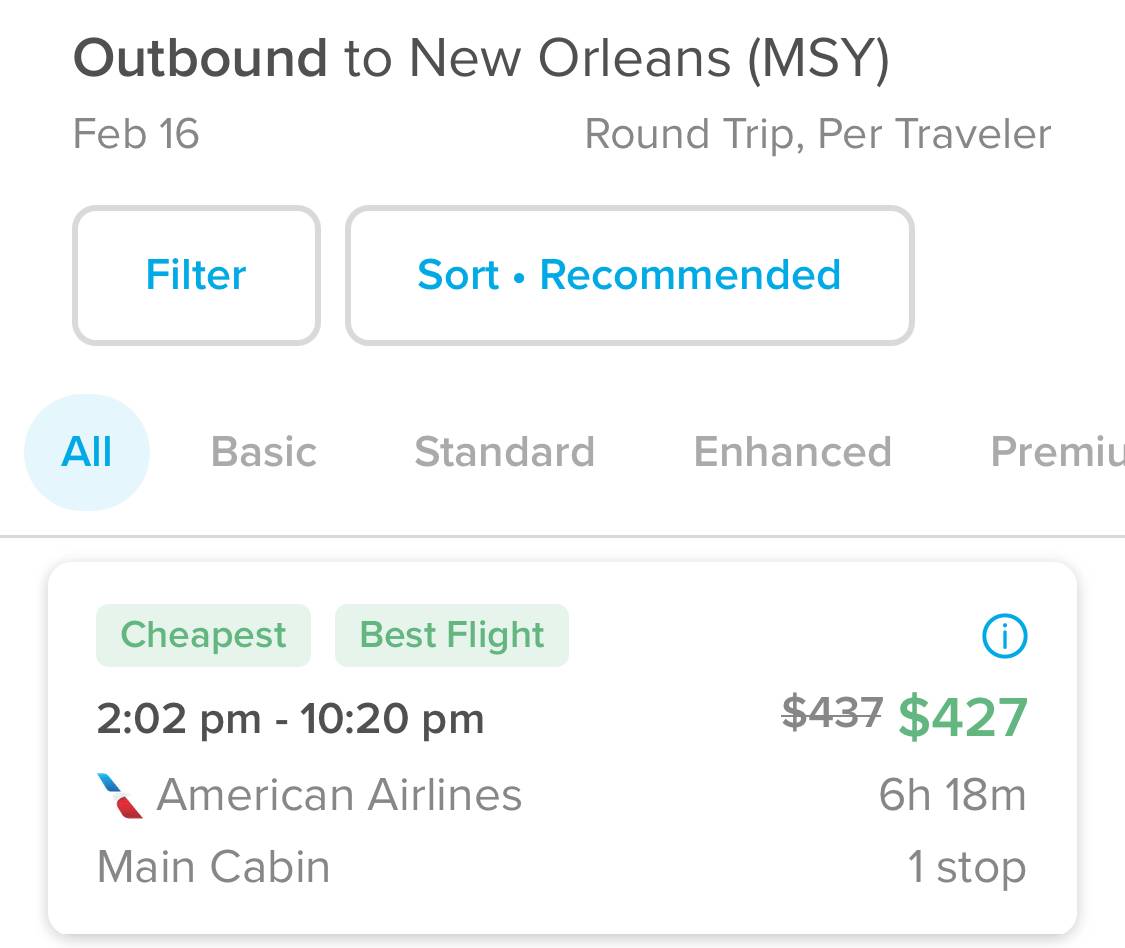Image resolution: width=1125 pixels, height=948 pixels.
Task: Tap the info circle on the flight card
Action: 1004,635
